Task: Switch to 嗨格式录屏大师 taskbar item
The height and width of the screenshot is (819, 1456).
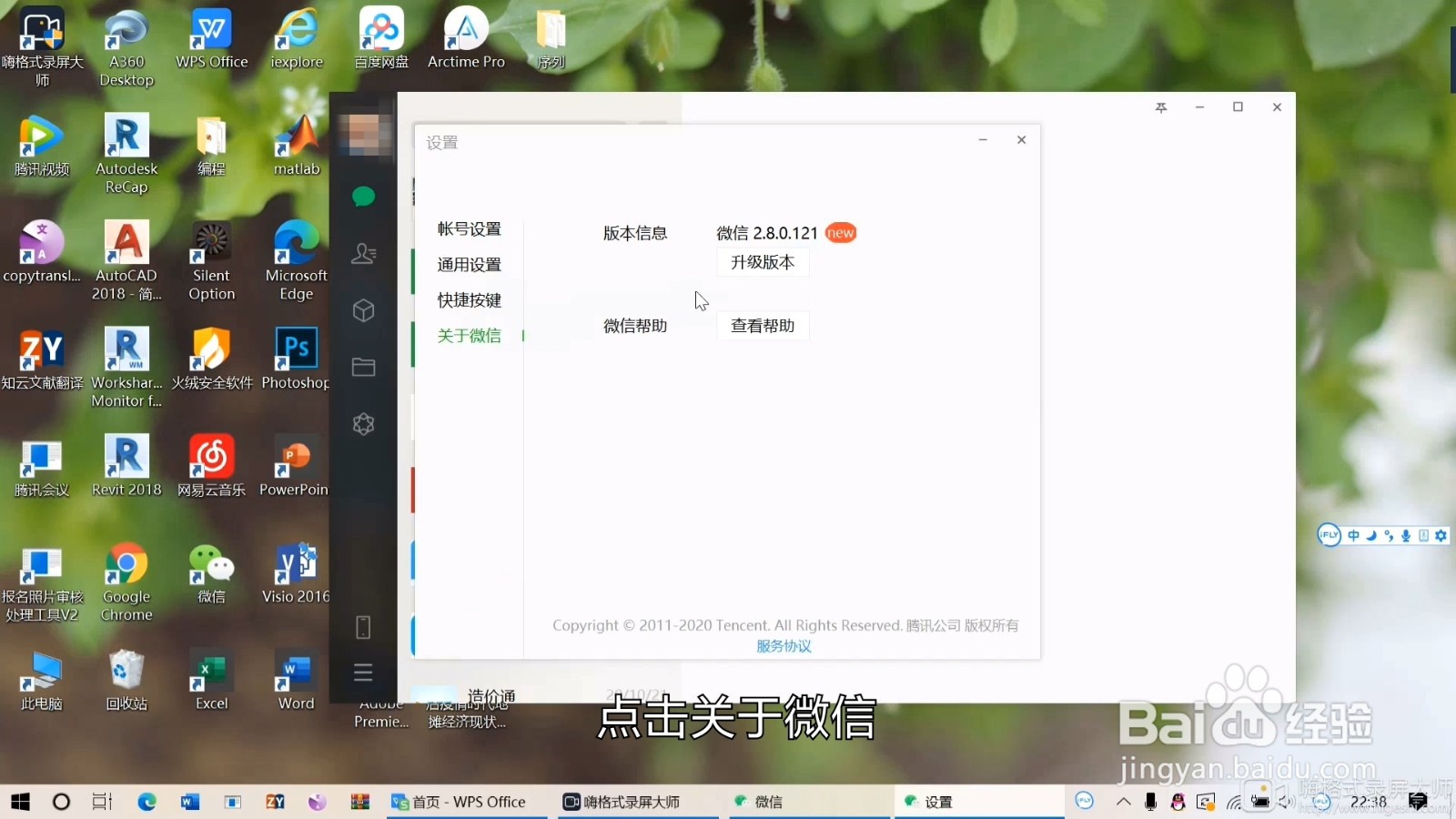Action: [637, 802]
